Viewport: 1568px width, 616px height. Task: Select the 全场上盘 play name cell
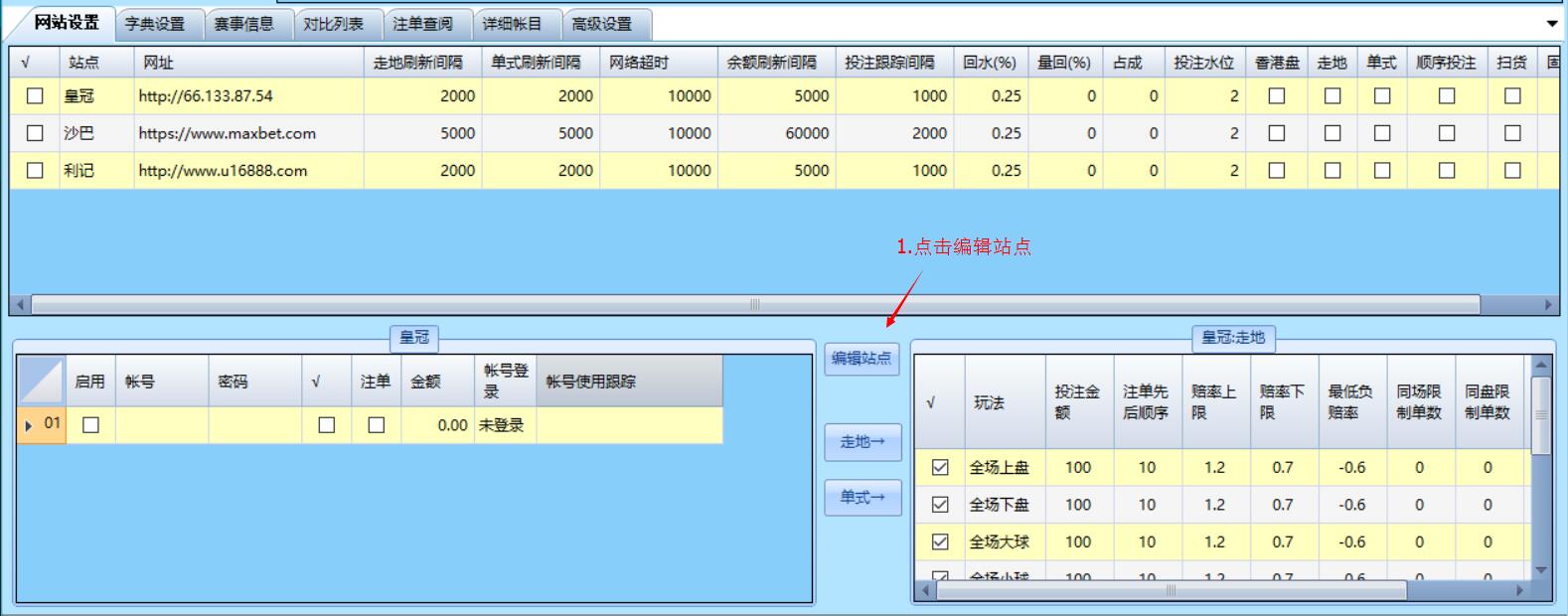(1005, 467)
